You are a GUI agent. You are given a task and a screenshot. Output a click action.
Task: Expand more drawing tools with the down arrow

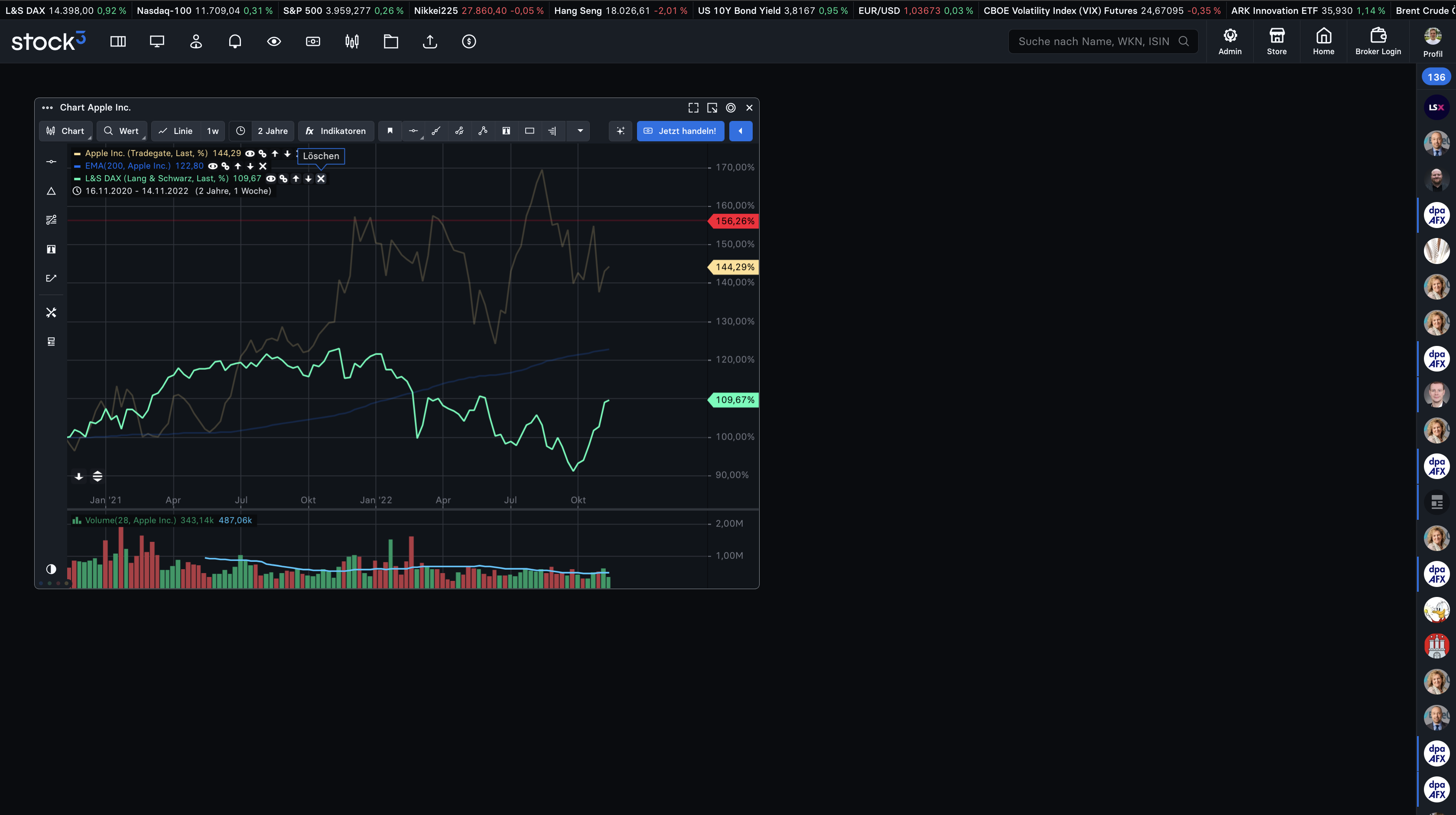580,130
